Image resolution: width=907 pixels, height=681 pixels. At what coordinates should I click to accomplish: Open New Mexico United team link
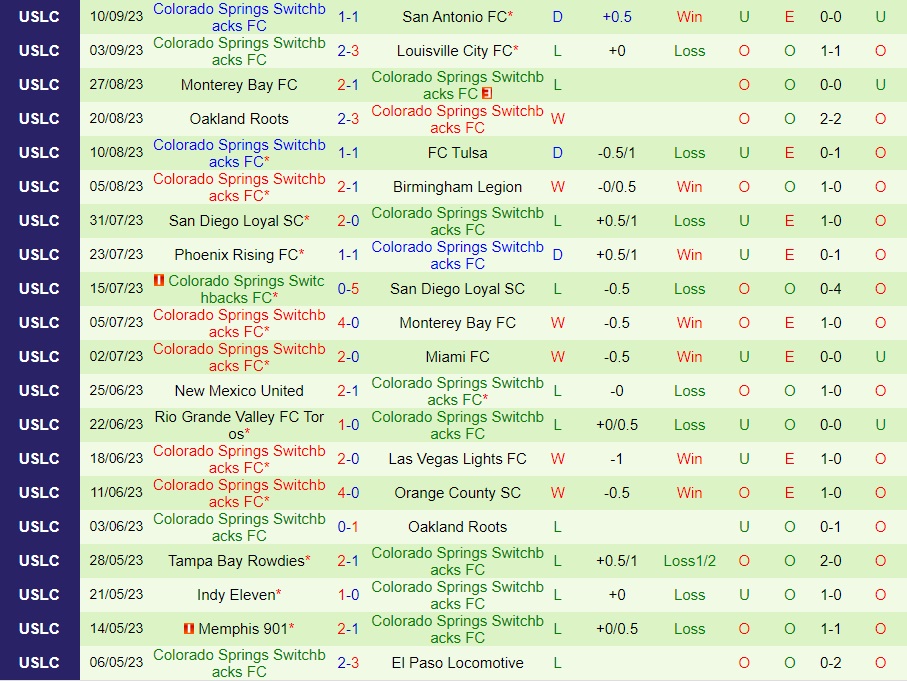(239, 391)
